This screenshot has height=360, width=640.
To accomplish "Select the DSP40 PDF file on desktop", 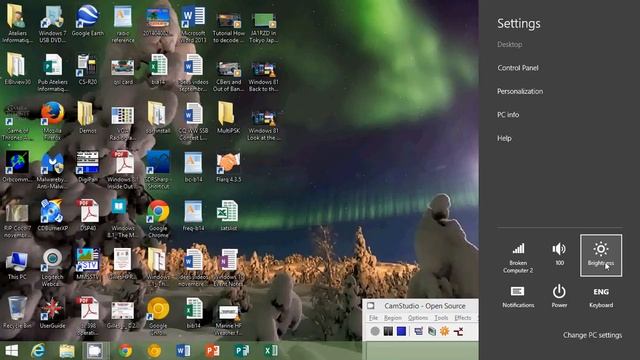I will click(x=87, y=215).
